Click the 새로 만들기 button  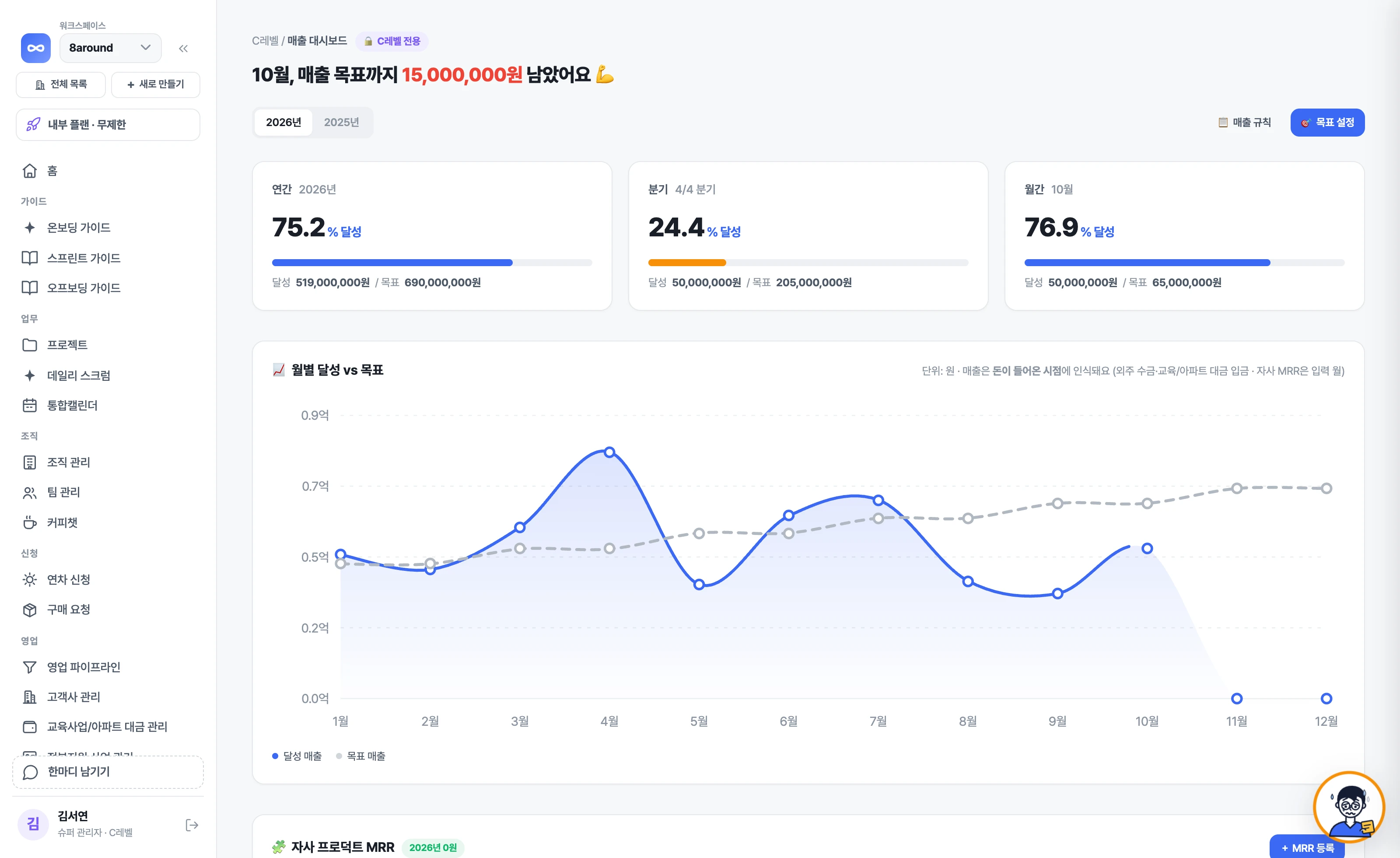[156, 84]
